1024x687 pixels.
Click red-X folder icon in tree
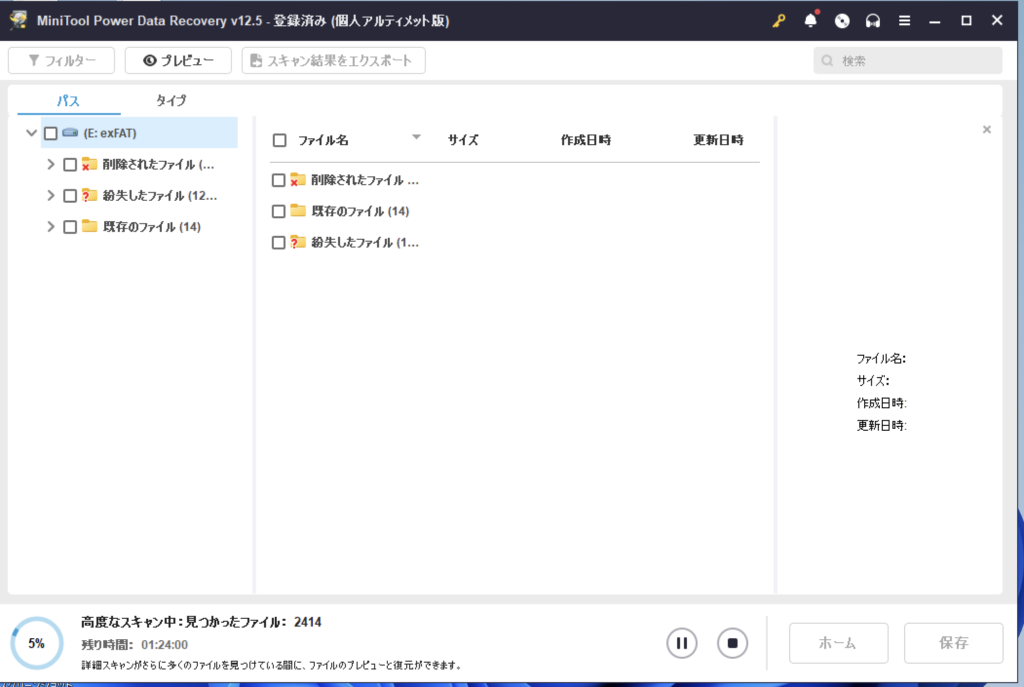click(x=89, y=164)
